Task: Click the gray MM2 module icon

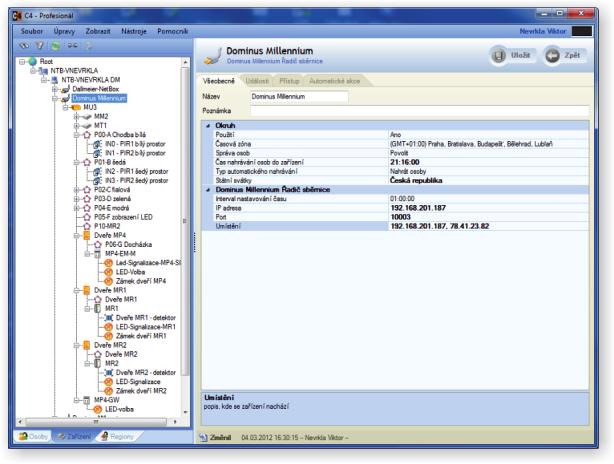Action: pos(87,116)
